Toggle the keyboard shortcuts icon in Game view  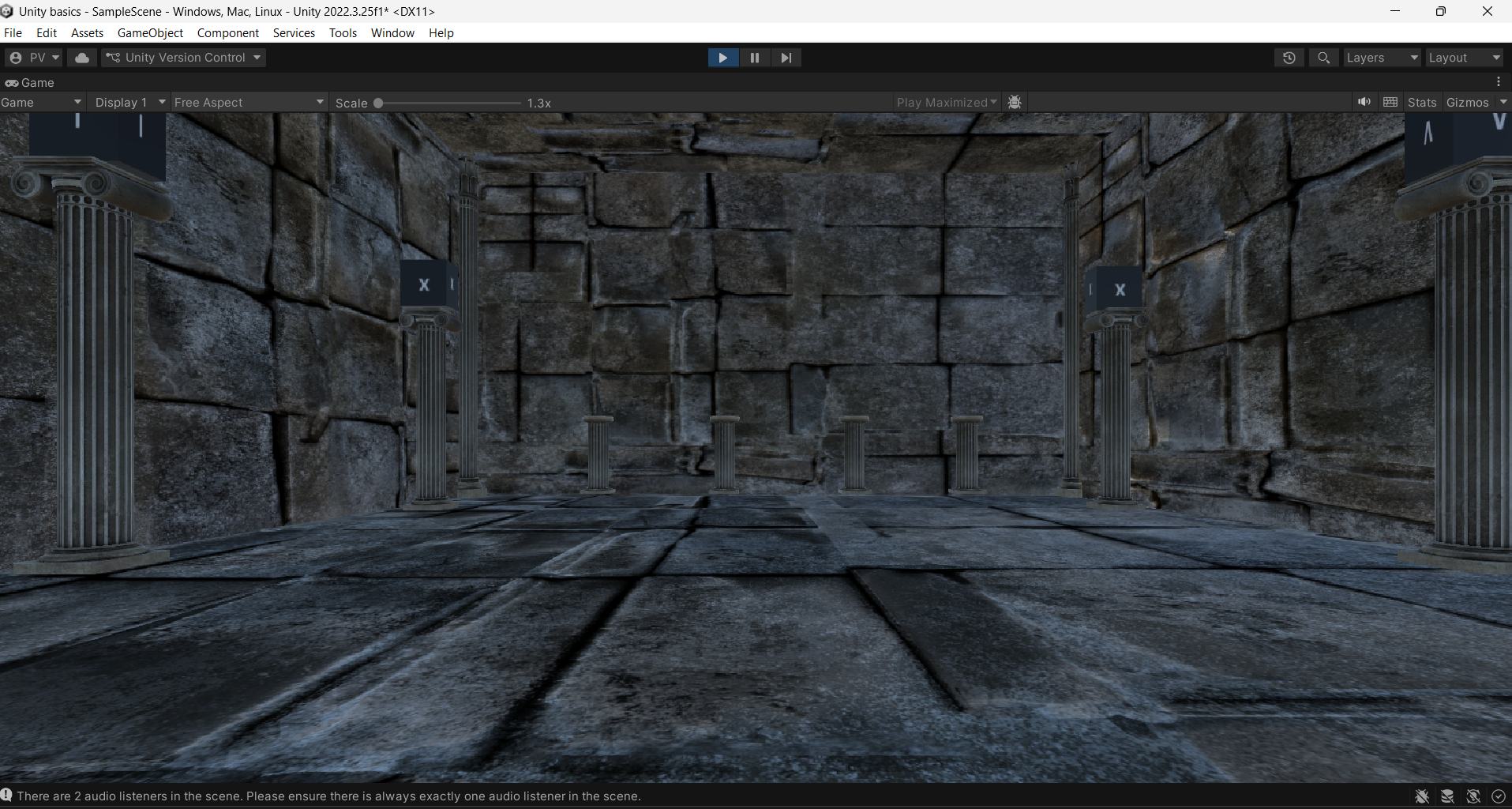pyautogui.click(x=1390, y=102)
